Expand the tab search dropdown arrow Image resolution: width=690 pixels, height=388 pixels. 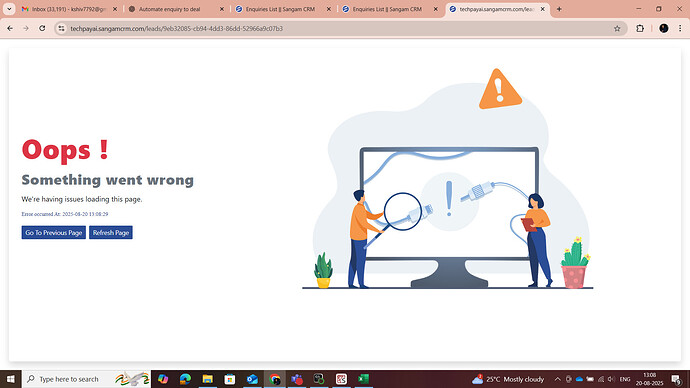pos(9,9)
